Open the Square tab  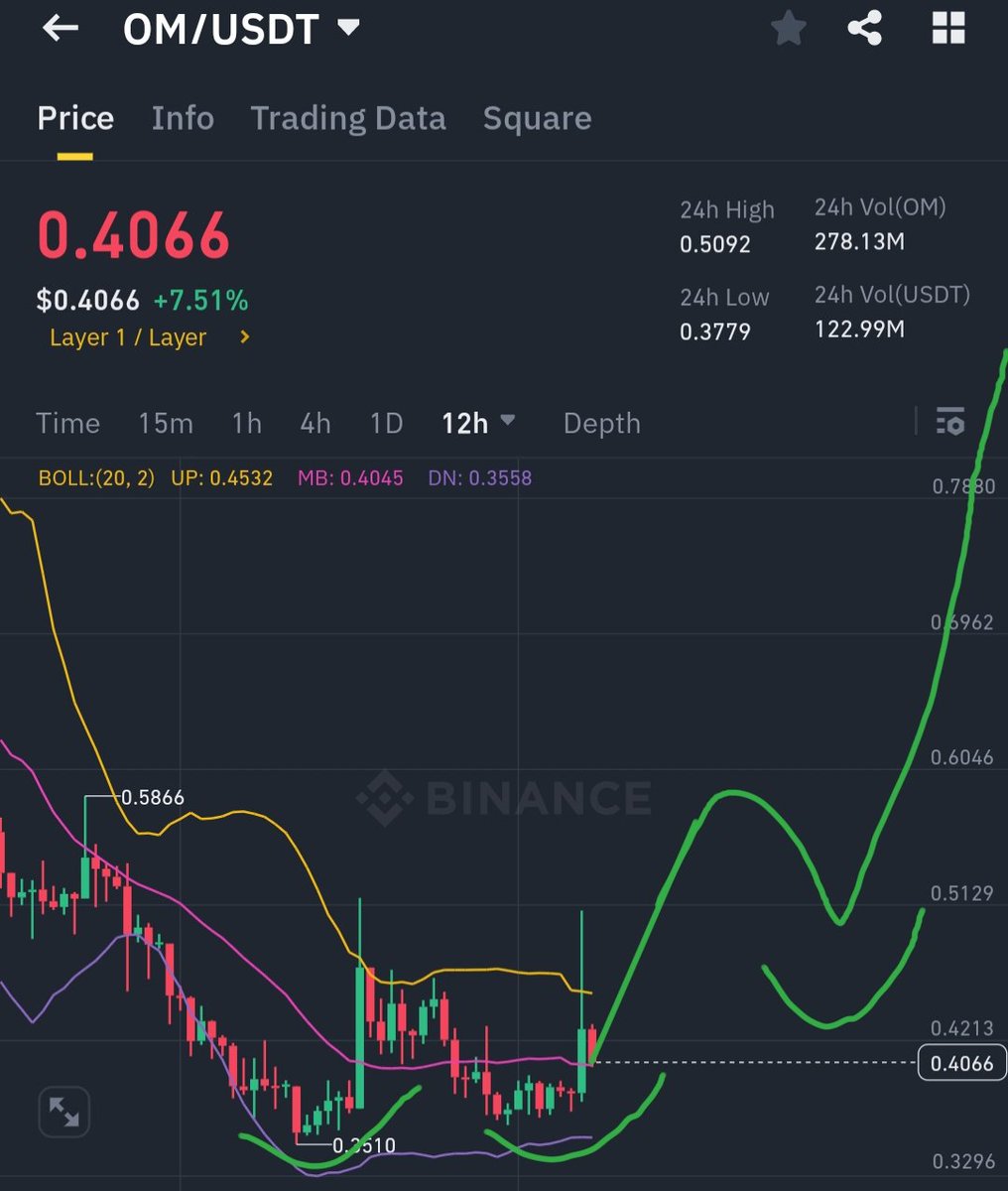point(537,118)
